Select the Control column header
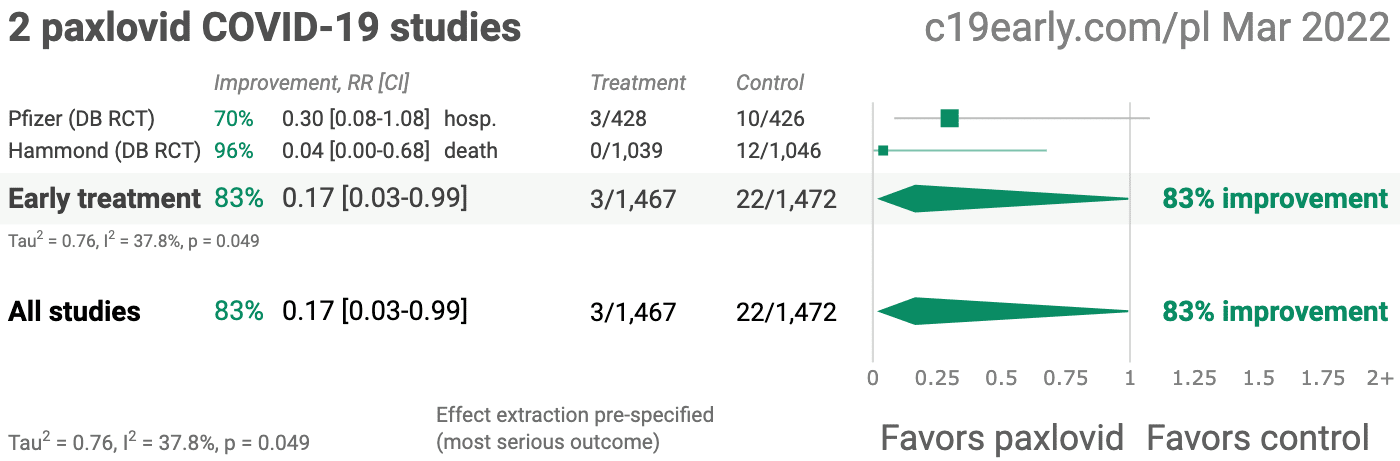The width and height of the screenshot is (1400, 461). tap(770, 83)
